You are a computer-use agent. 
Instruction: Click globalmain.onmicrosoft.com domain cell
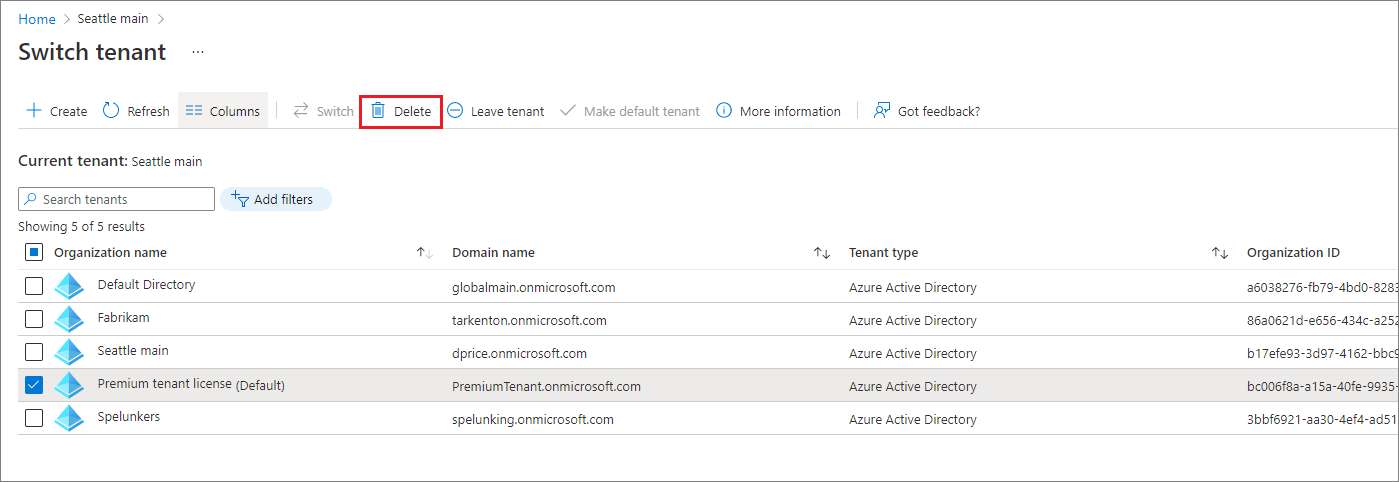click(533, 288)
